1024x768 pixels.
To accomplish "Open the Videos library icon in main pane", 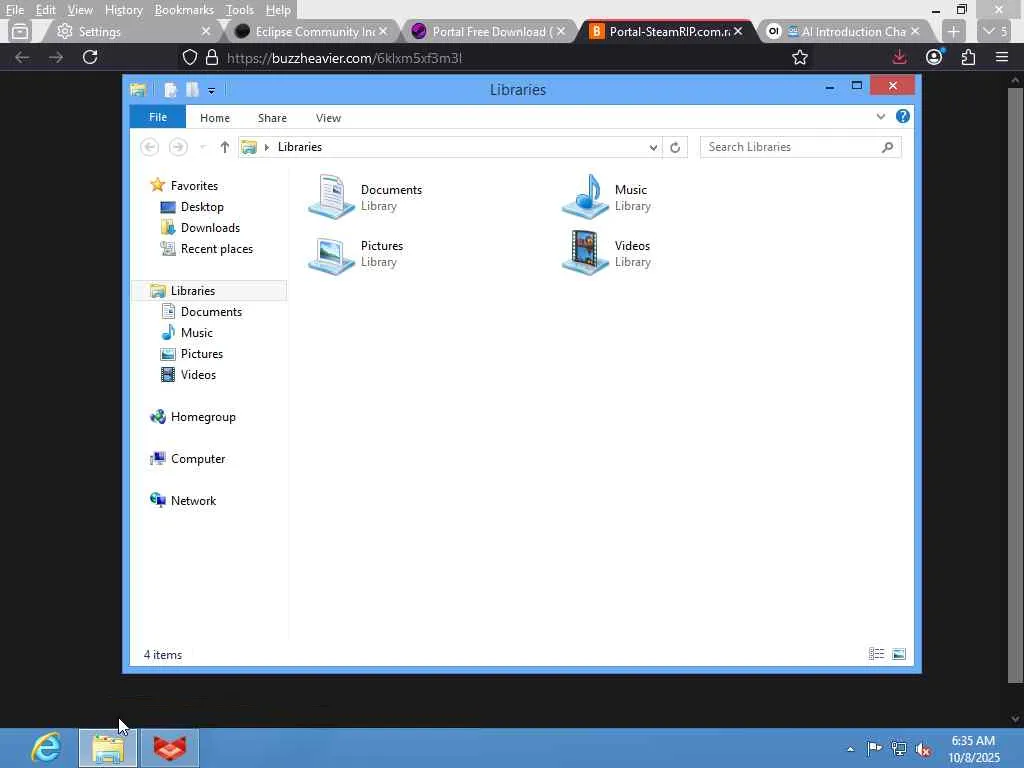I will click(585, 253).
